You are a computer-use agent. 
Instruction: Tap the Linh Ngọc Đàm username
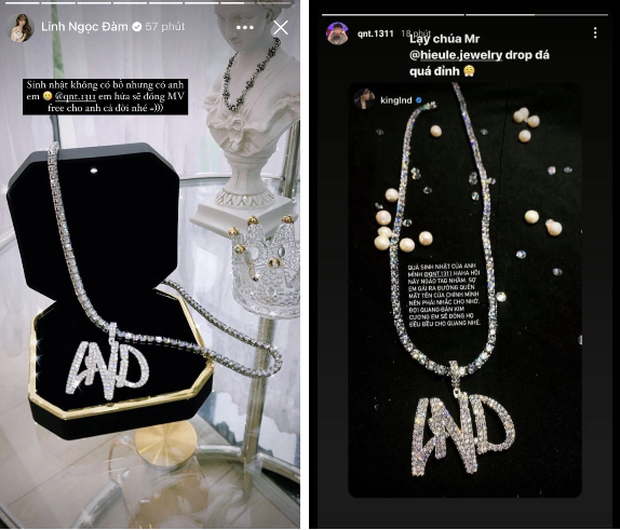coord(85,26)
